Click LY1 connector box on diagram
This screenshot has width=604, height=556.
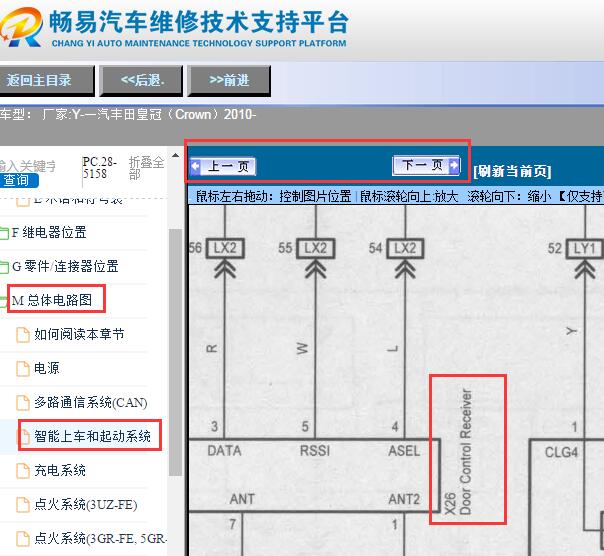pyautogui.click(x=584, y=248)
